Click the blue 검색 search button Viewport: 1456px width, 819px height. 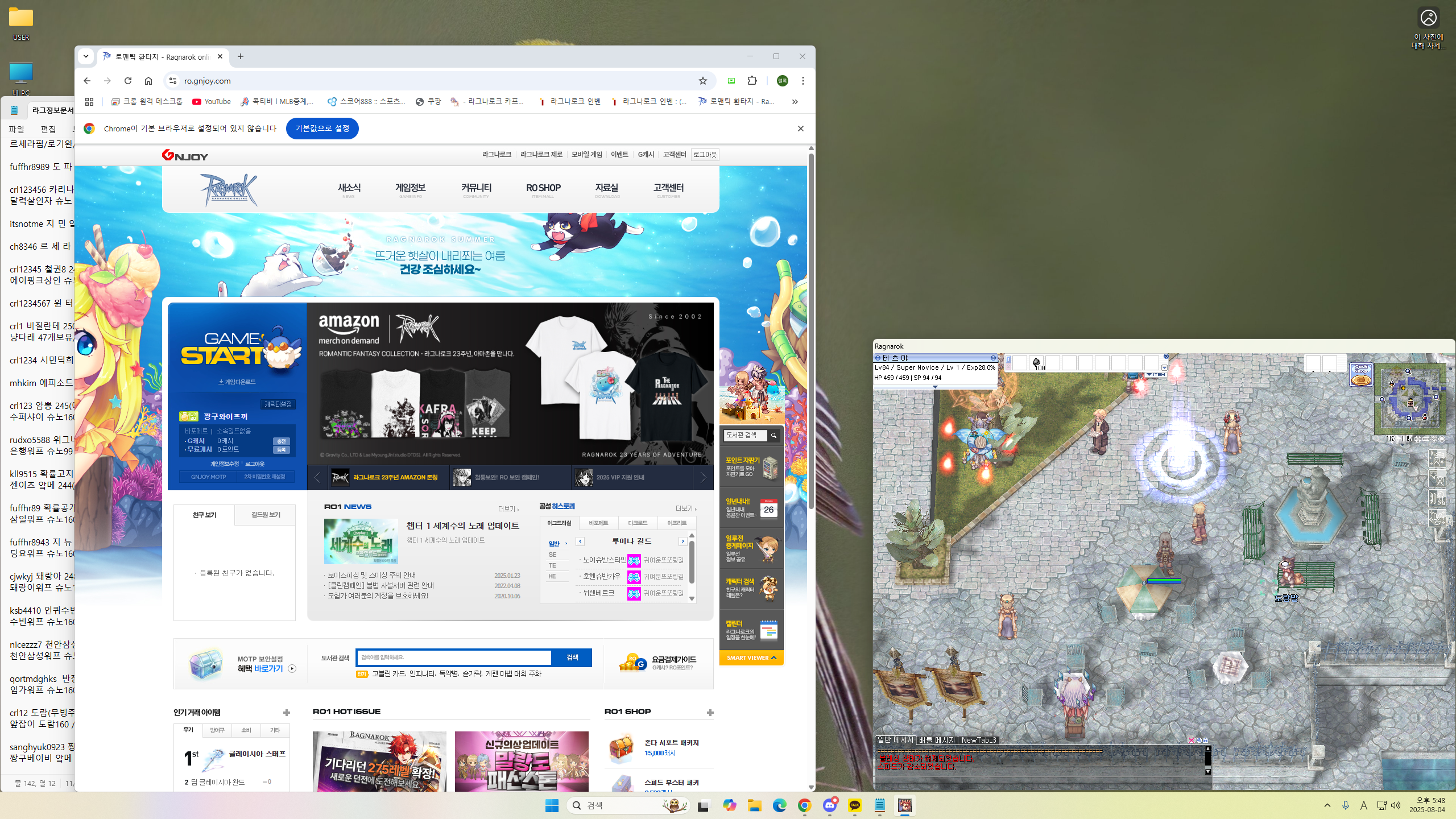[x=572, y=657]
